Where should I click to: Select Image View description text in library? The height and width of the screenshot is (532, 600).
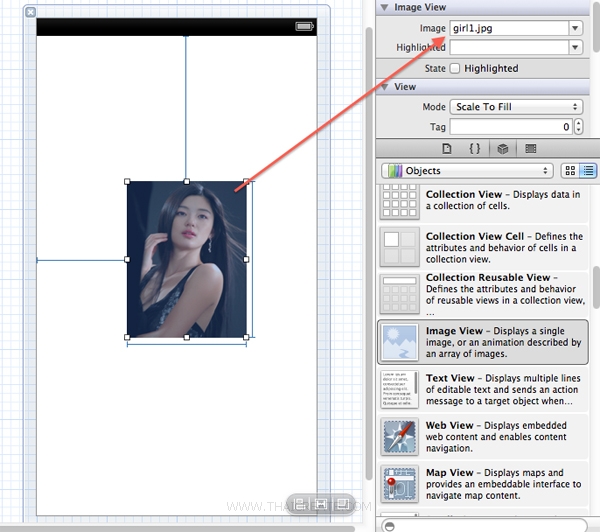pos(504,342)
